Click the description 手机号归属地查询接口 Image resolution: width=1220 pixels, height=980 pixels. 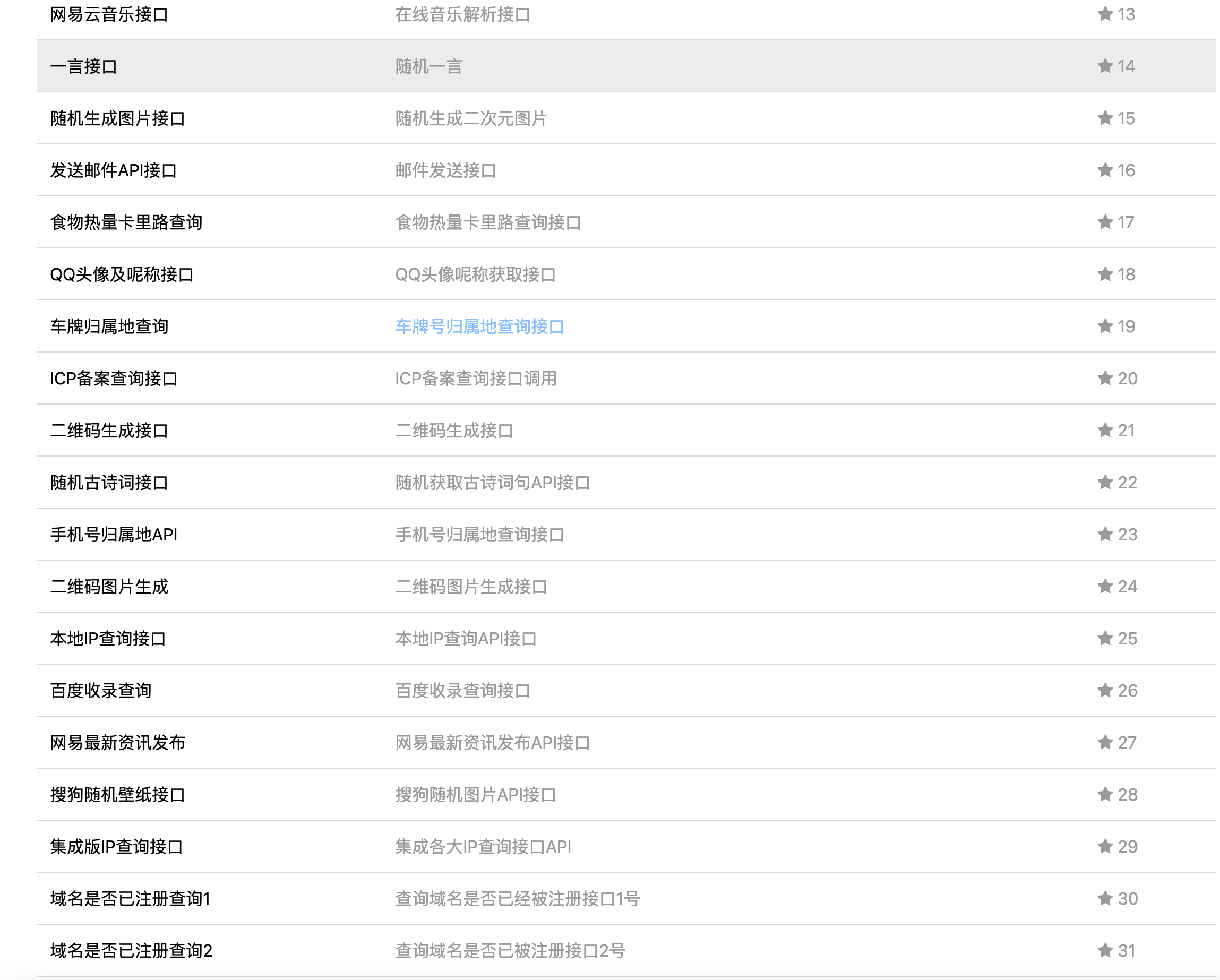479,535
